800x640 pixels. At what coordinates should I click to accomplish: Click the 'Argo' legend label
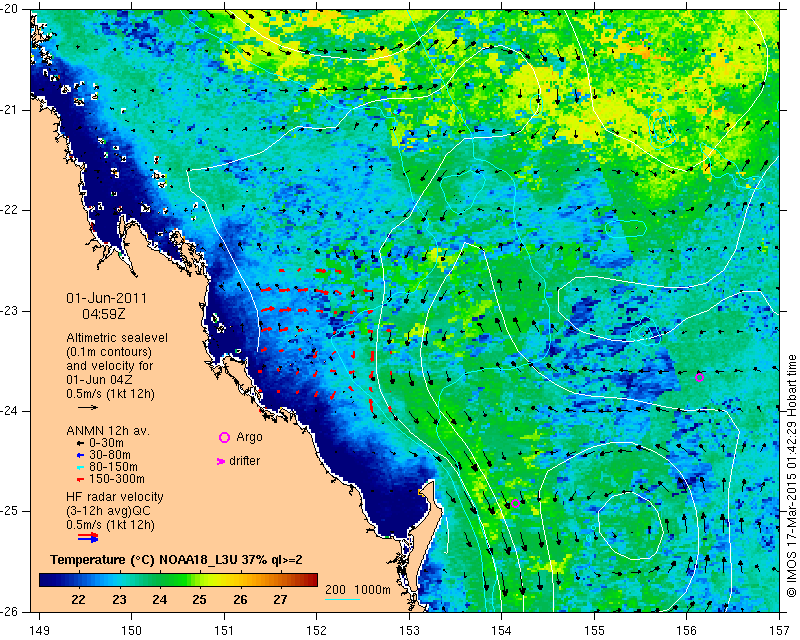pos(249,437)
